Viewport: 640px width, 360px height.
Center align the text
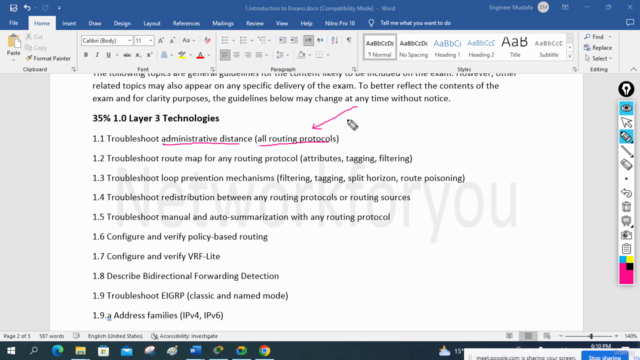(236, 55)
